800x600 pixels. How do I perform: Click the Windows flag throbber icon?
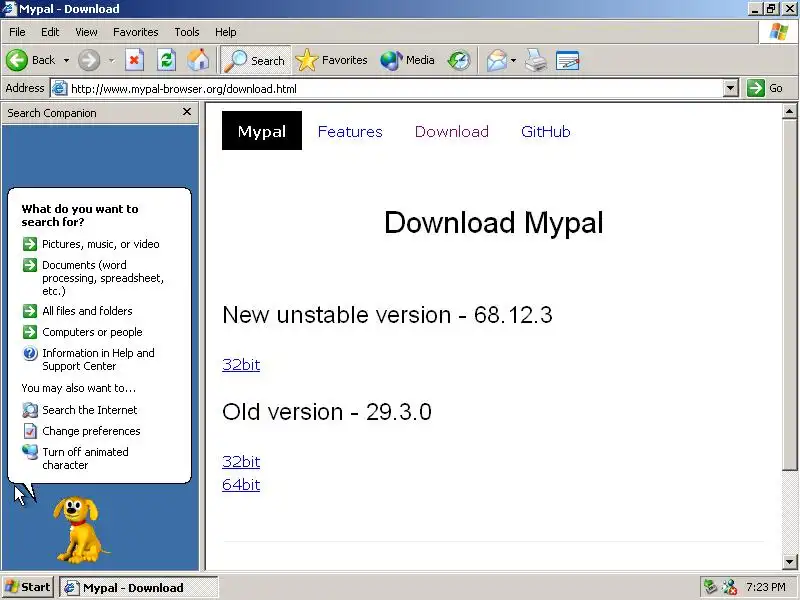coord(778,32)
